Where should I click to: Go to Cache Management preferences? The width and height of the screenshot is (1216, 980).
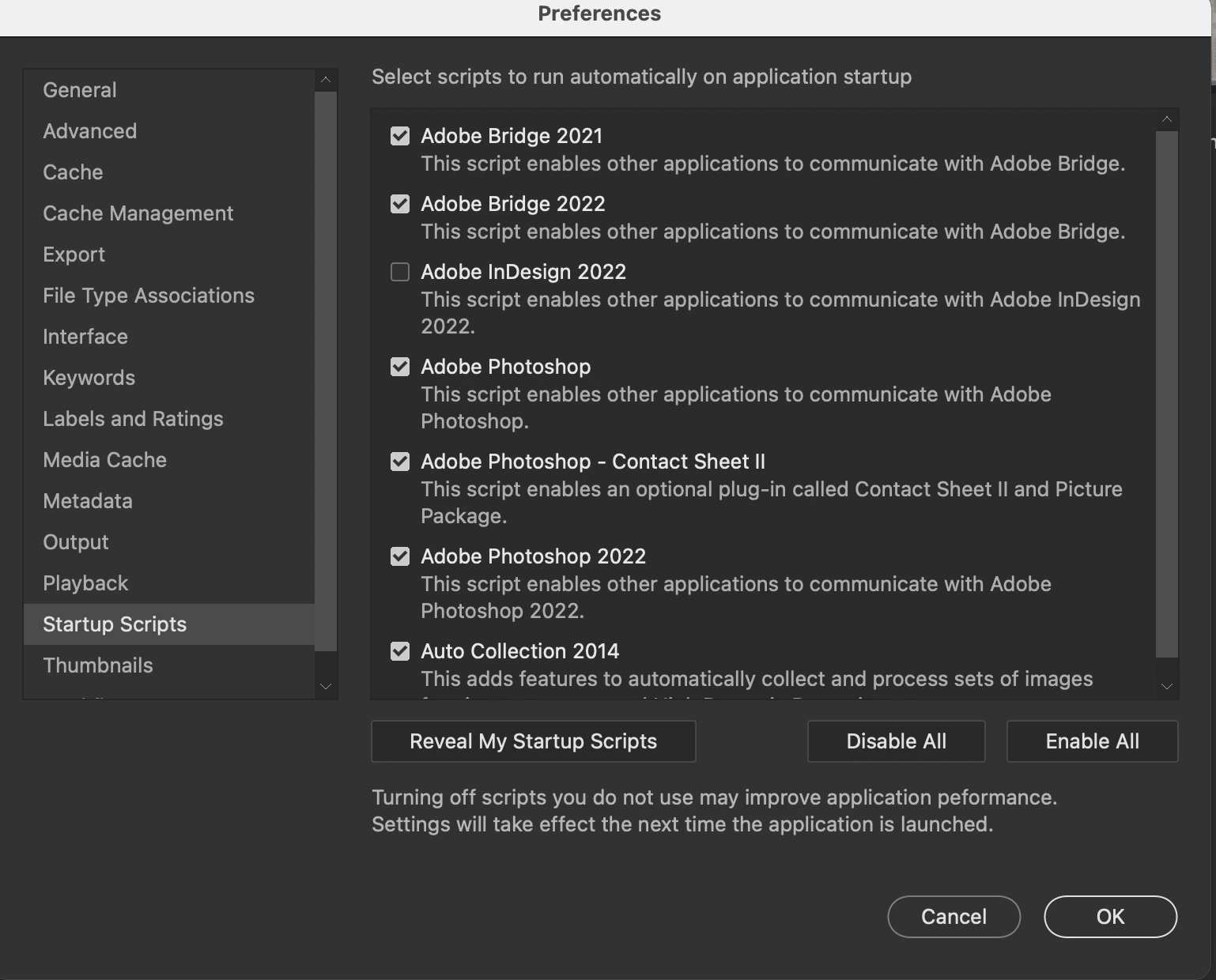tap(169, 213)
